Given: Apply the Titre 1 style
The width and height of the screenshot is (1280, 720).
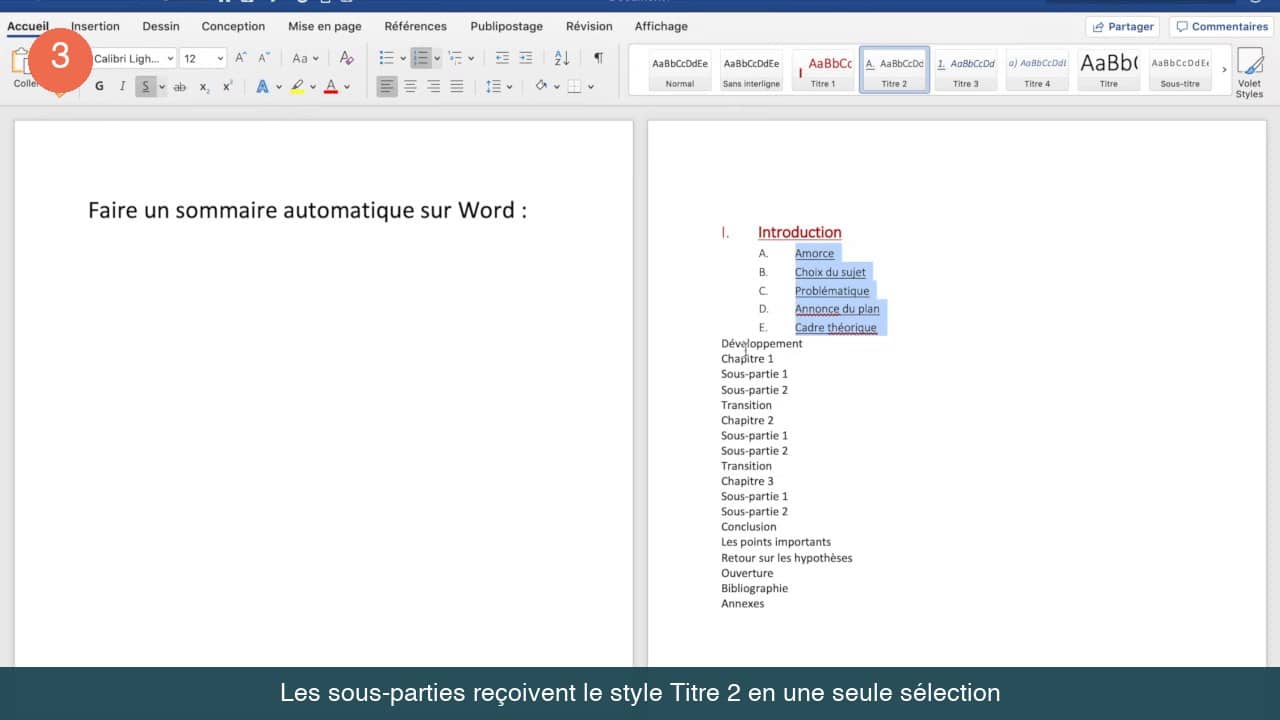Looking at the screenshot, I should point(823,70).
